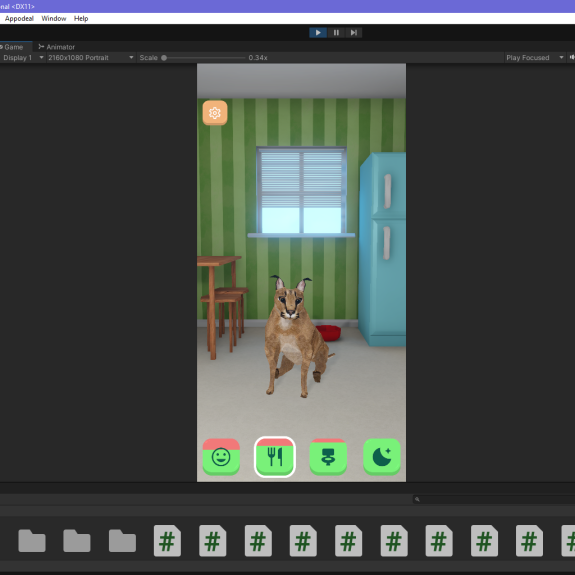The width and height of the screenshot is (575, 575).
Task: Select the first C# script file icon
Action: pos(167,541)
